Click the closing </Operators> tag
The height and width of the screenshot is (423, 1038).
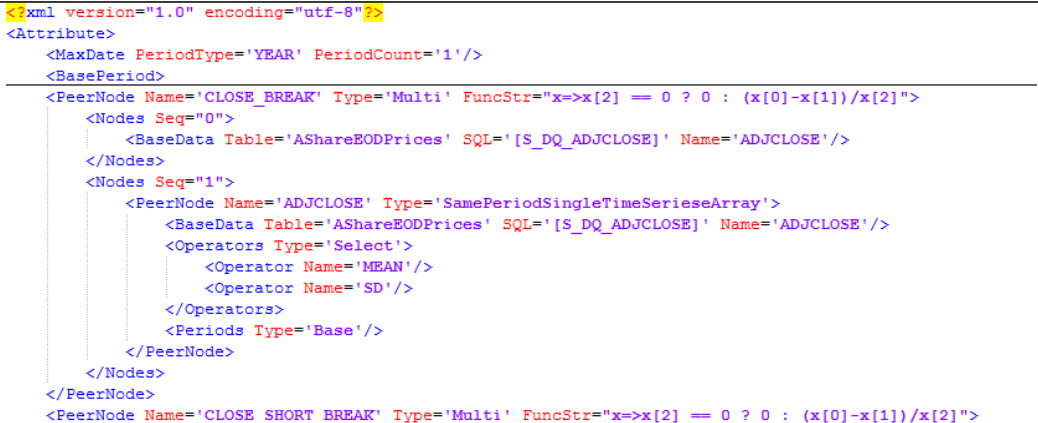click(224, 309)
